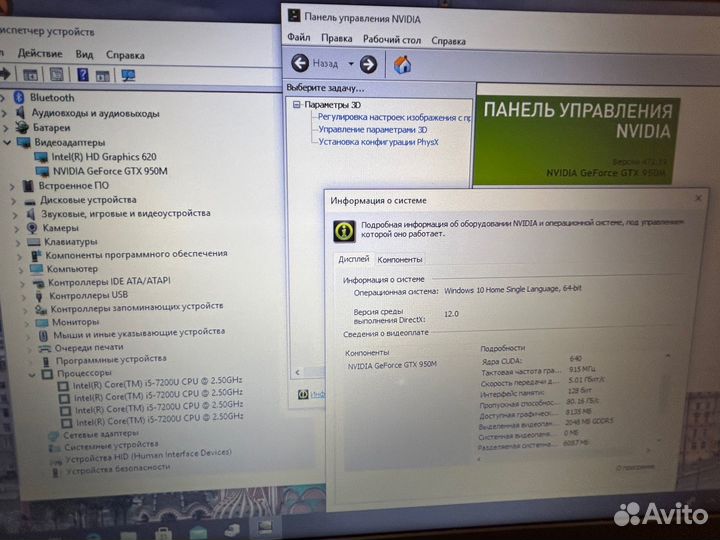Open Регулировка настроек изображения link
This screenshot has width=720, height=540.
point(394,118)
